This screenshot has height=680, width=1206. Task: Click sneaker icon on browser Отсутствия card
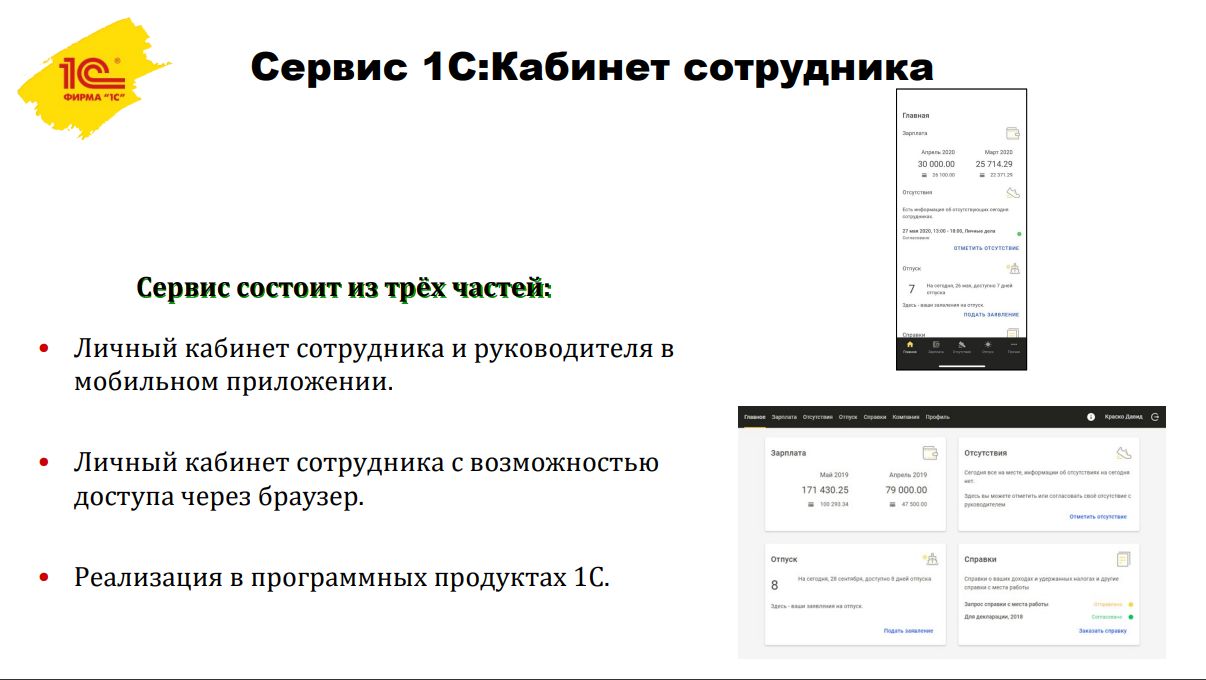pyautogui.click(x=1123, y=453)
